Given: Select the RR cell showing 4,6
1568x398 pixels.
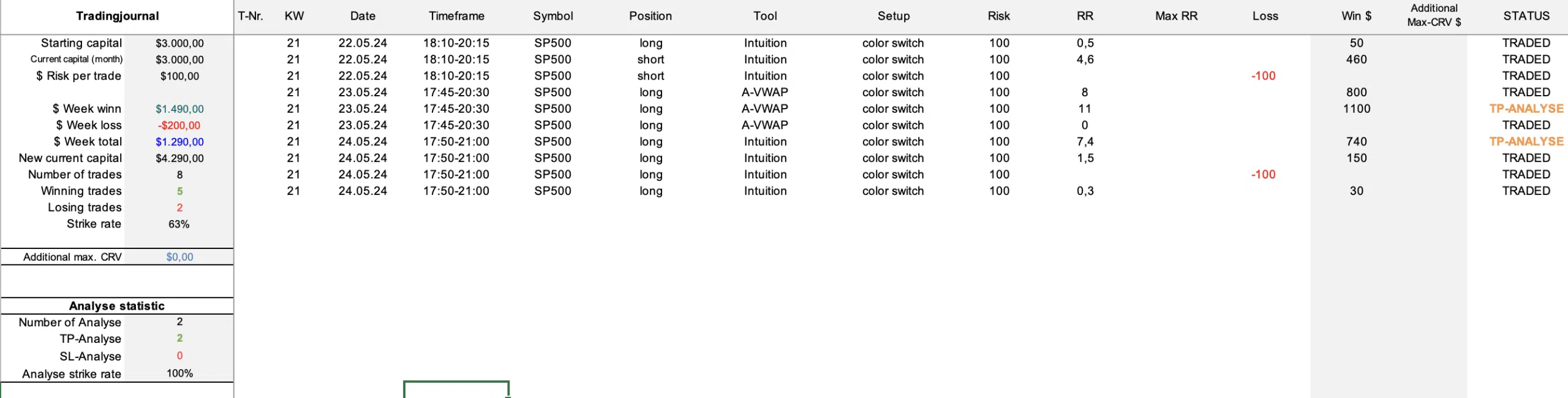Looking at the screenshot, I should [x=1085, y=59].
